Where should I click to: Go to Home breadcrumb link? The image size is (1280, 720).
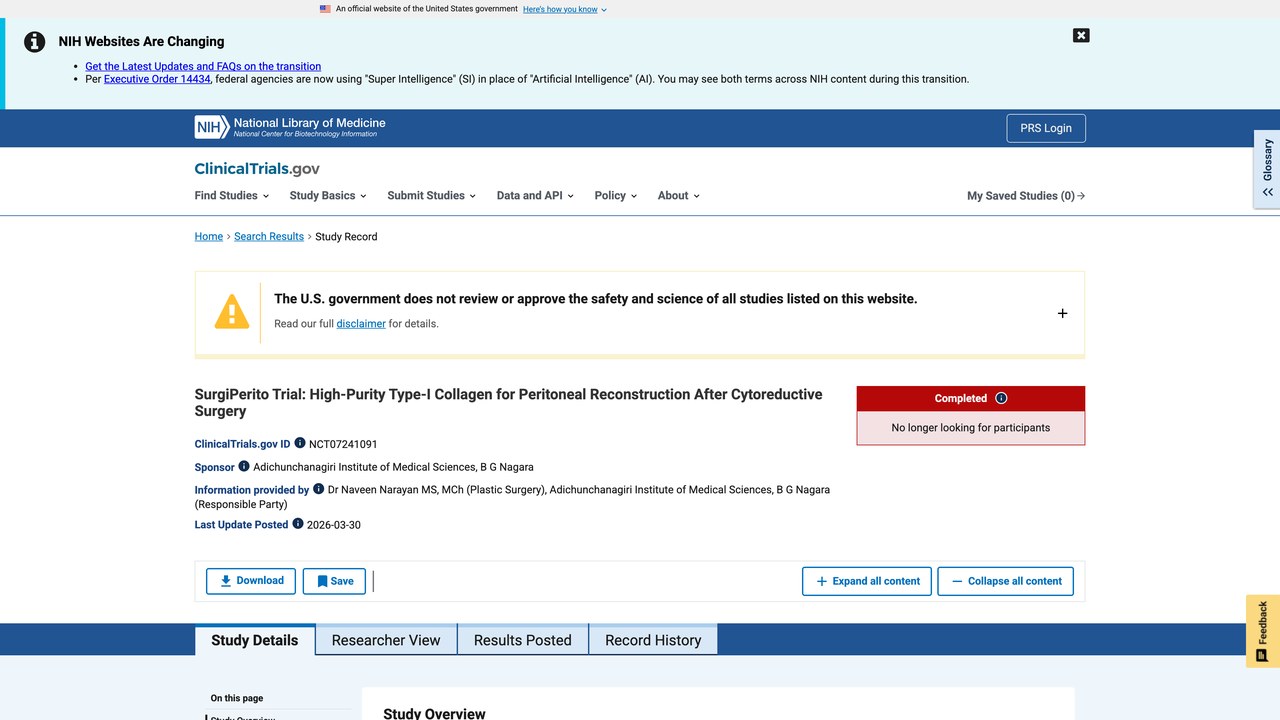click(209, 237)
